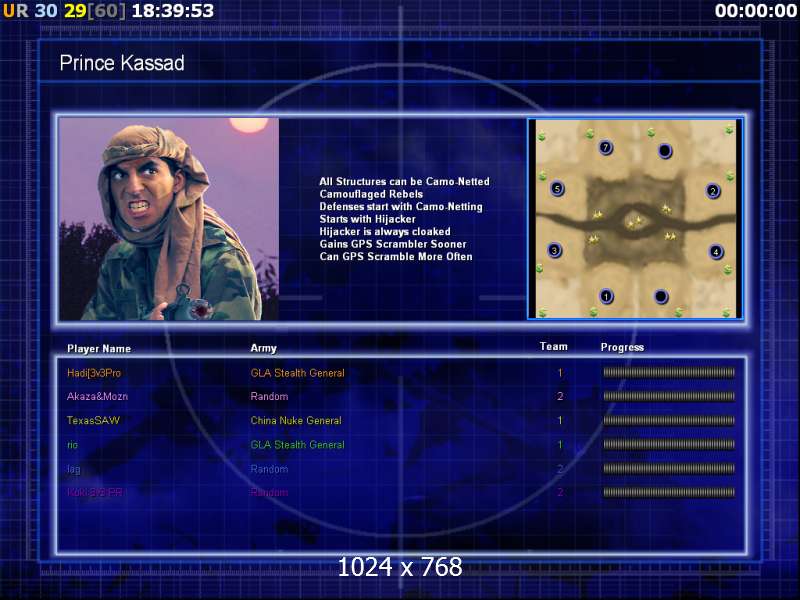Image resolution: width=800 pixels, height=600 pixels.
Task: Click the center star pair on minimap
Action: coord(634,222)
